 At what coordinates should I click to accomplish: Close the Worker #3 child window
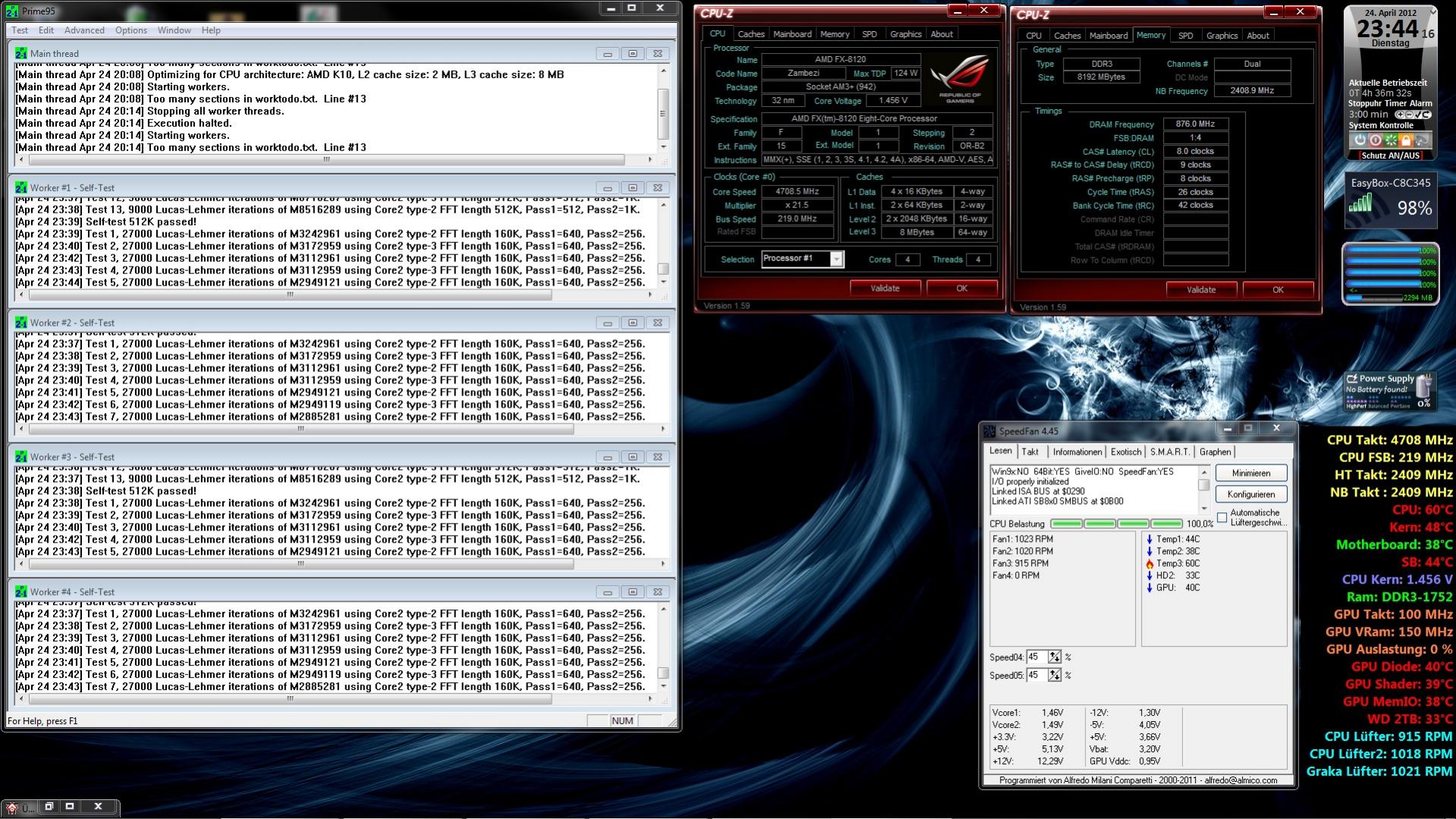[x=658, y=457]
